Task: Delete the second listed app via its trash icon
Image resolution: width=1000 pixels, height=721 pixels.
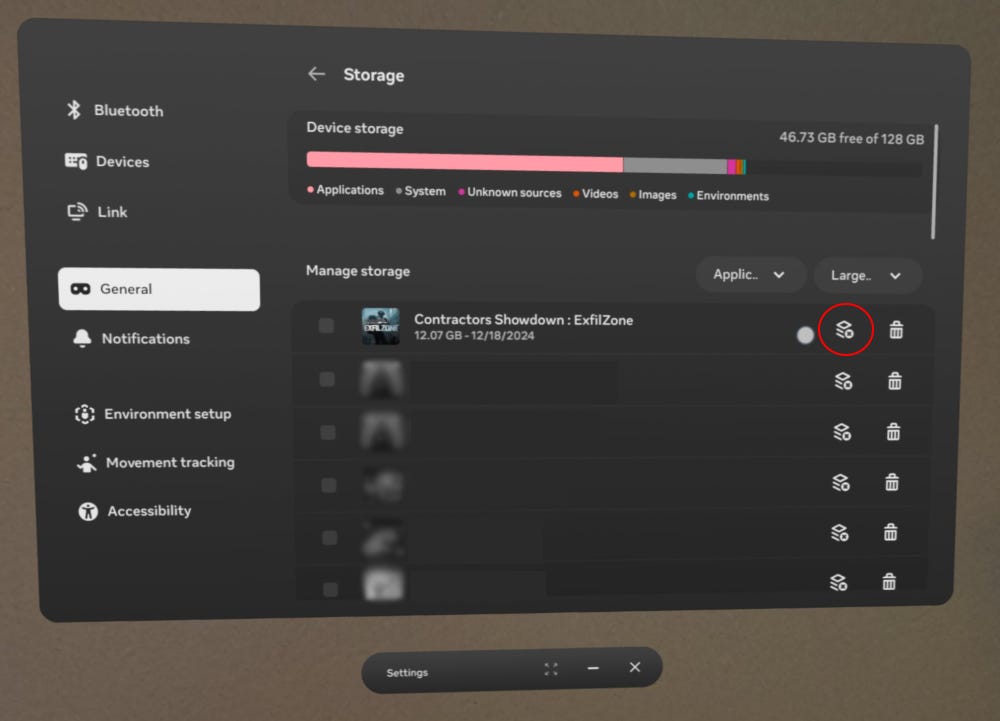Action: 895,381
